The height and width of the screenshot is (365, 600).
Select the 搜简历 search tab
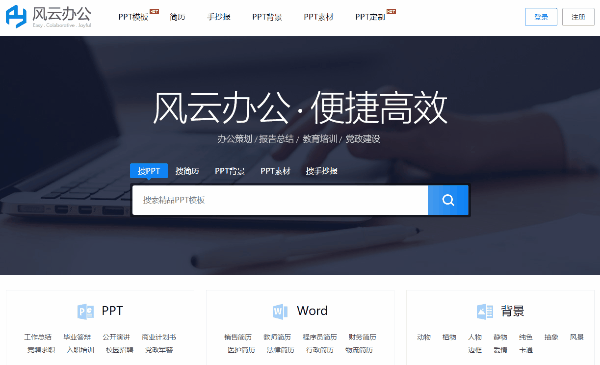tap(187, 171)
